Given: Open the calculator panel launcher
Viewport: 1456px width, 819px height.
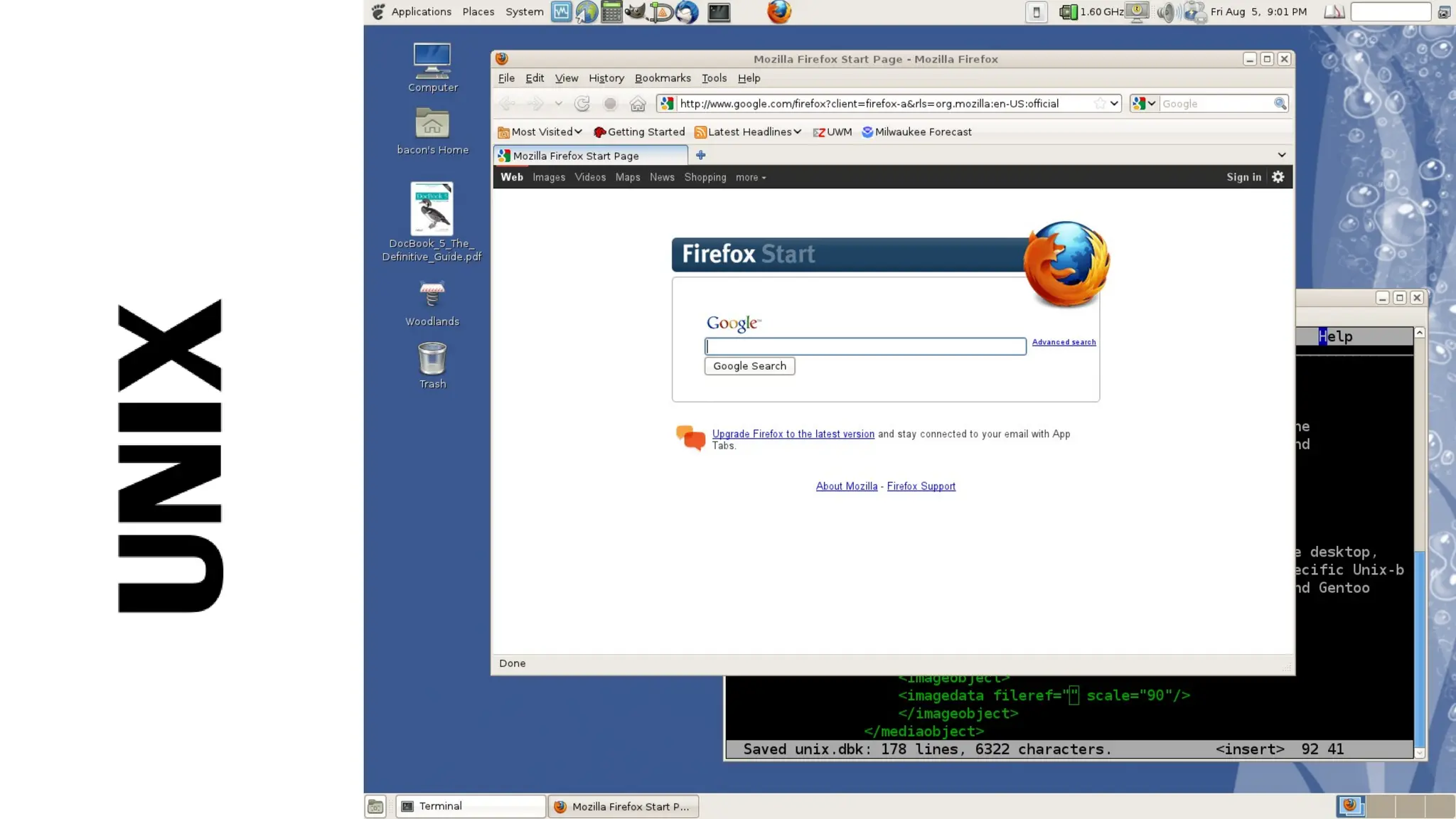Looking at the screenshot, I should coord(611,11).
